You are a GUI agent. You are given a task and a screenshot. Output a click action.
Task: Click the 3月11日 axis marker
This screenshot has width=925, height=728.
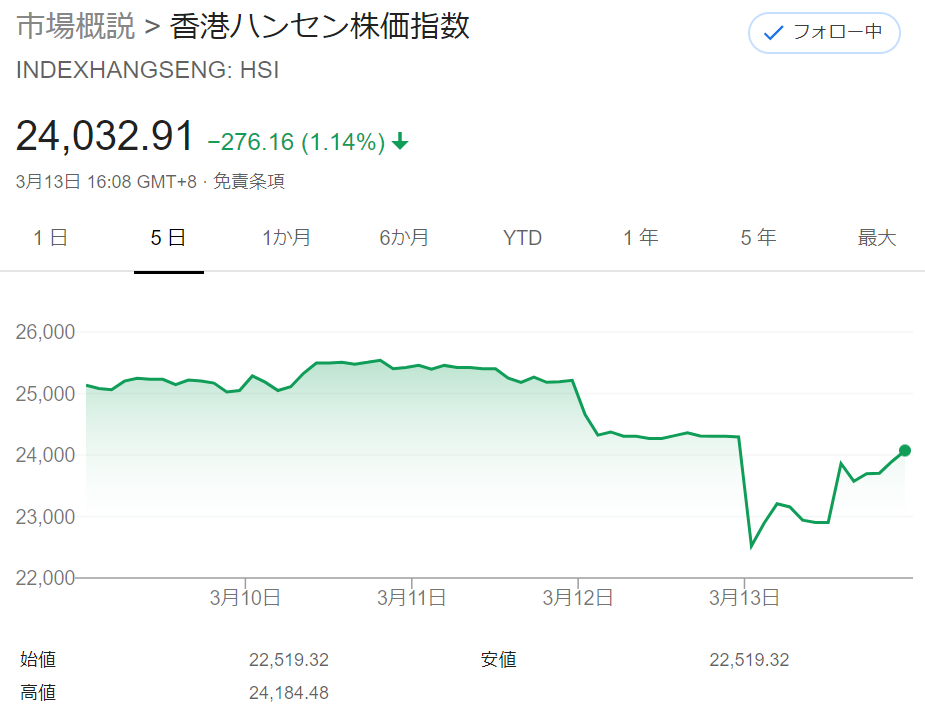coord(411,598)
